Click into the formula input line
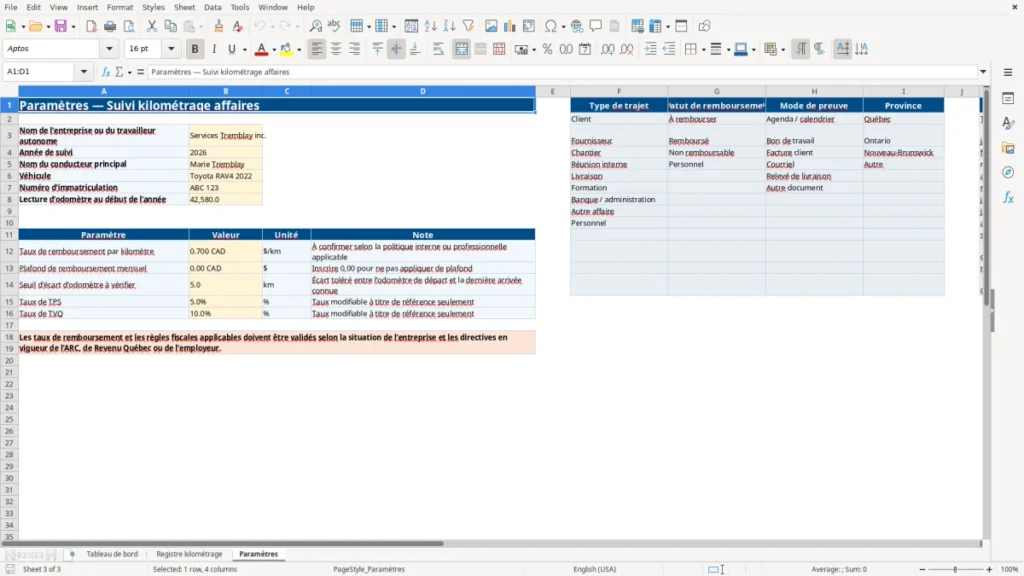Image resolution: width=1024 pixels, height=576 pixels. (562, 72)
